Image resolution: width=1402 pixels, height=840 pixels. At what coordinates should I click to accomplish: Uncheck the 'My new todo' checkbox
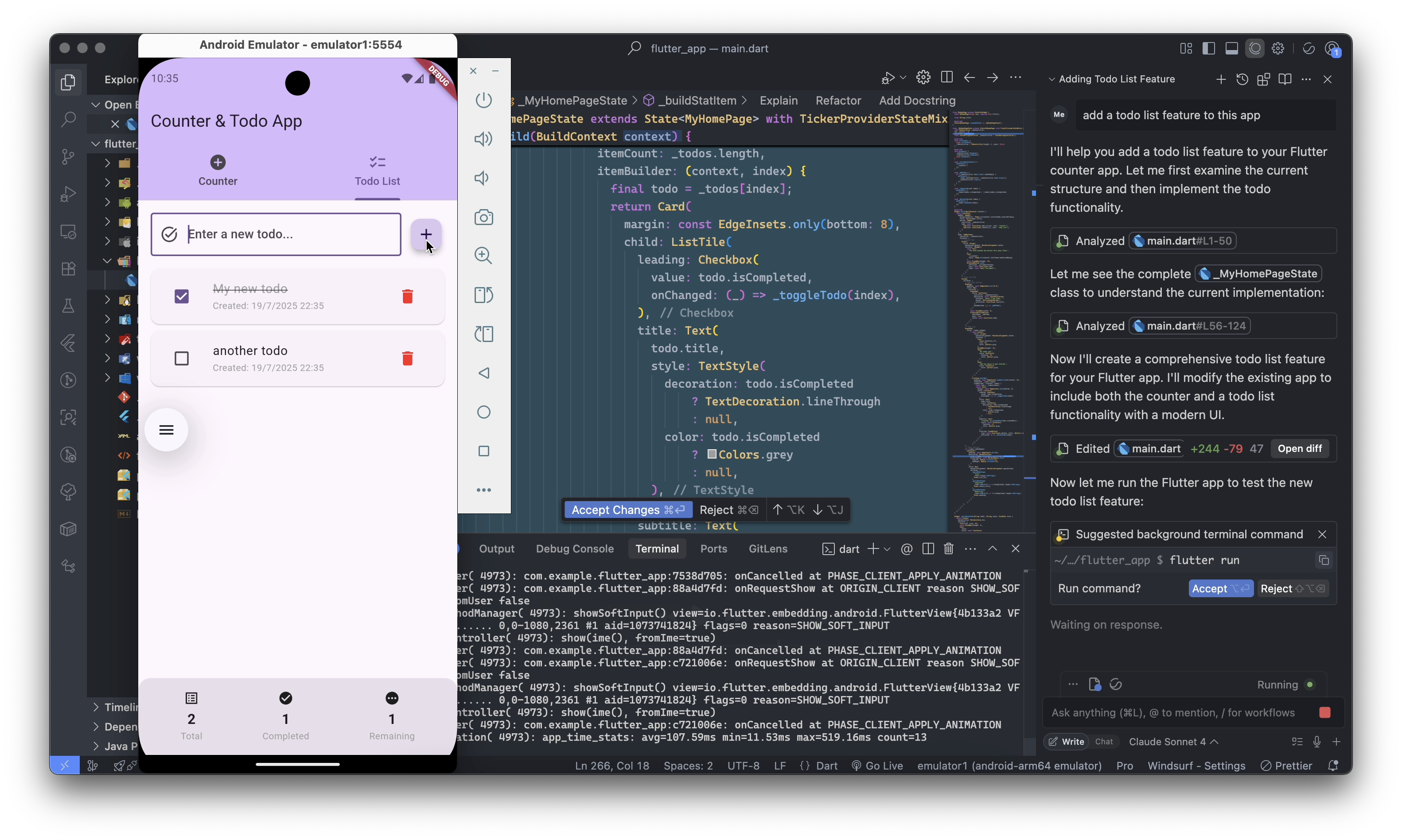click(181, 296)
